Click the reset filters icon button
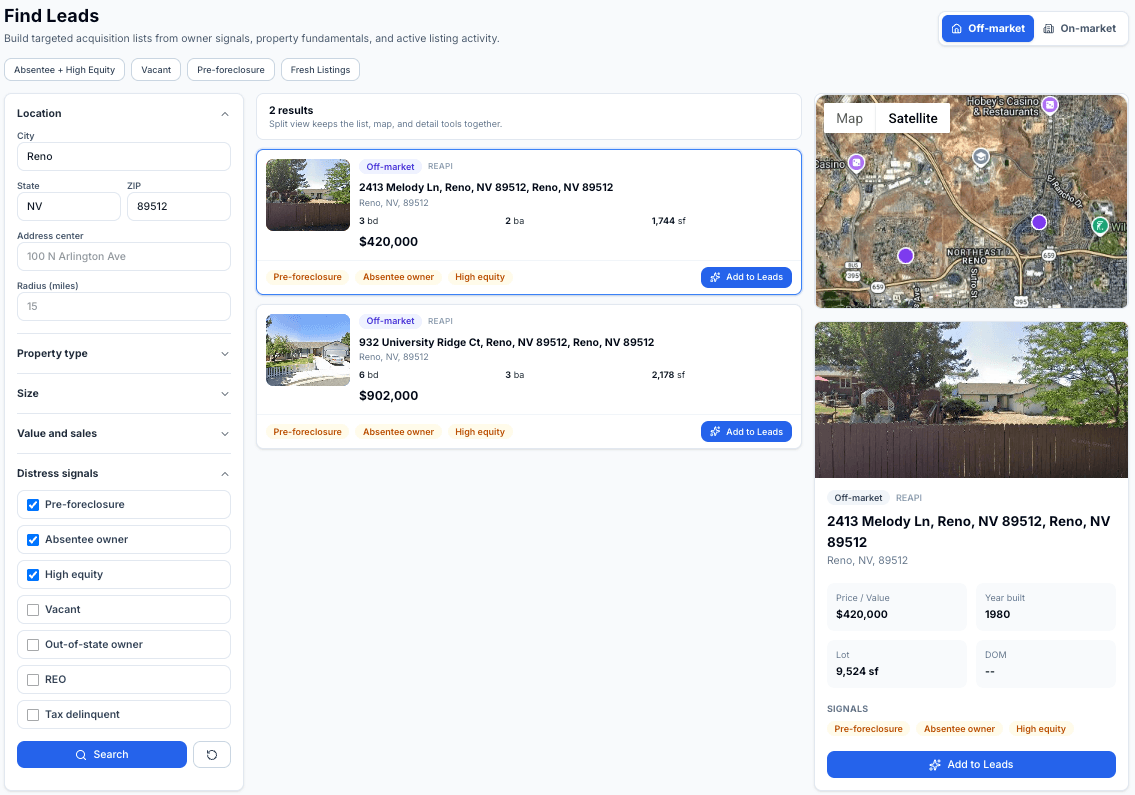This screenshot has width=1135, height=795. tap(211, 754)
